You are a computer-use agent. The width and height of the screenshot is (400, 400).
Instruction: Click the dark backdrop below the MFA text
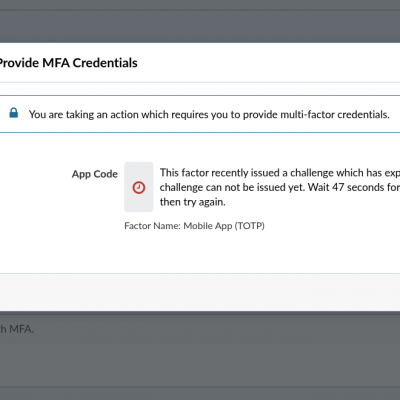coord(200,367)
